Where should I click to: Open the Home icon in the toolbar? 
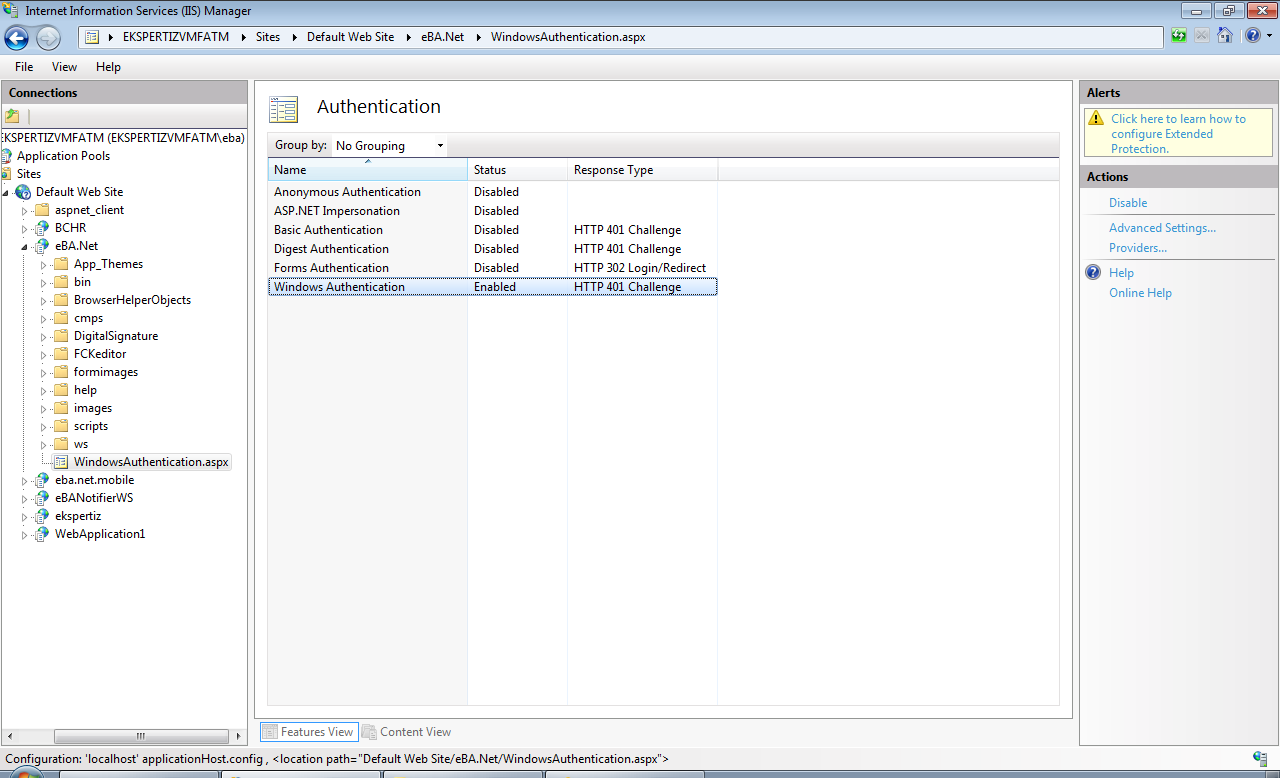click(x=1224, y=36)
